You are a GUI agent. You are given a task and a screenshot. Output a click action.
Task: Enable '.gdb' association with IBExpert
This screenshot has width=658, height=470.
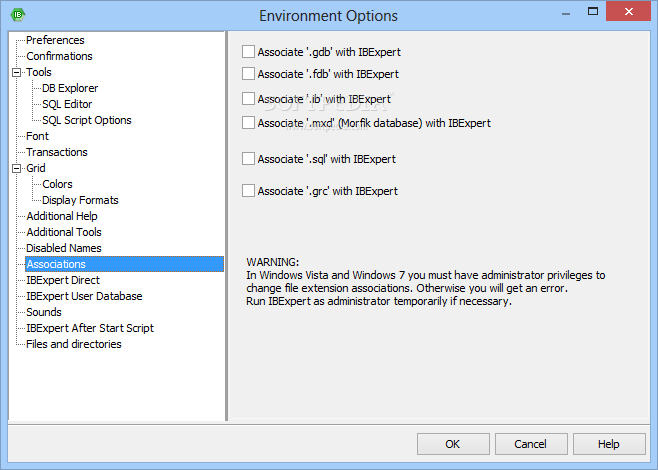249,51
